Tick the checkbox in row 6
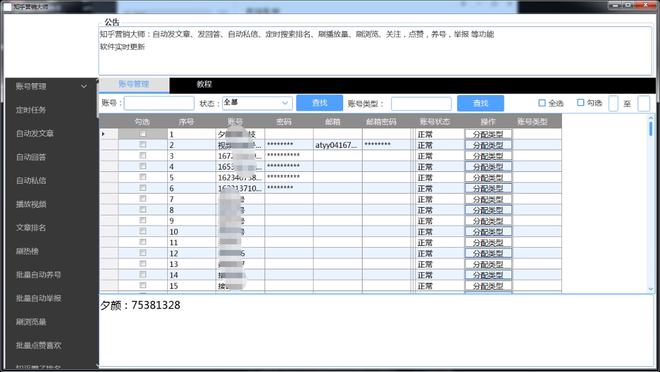This screenshot has height=372, width=660. click(143, 188)
